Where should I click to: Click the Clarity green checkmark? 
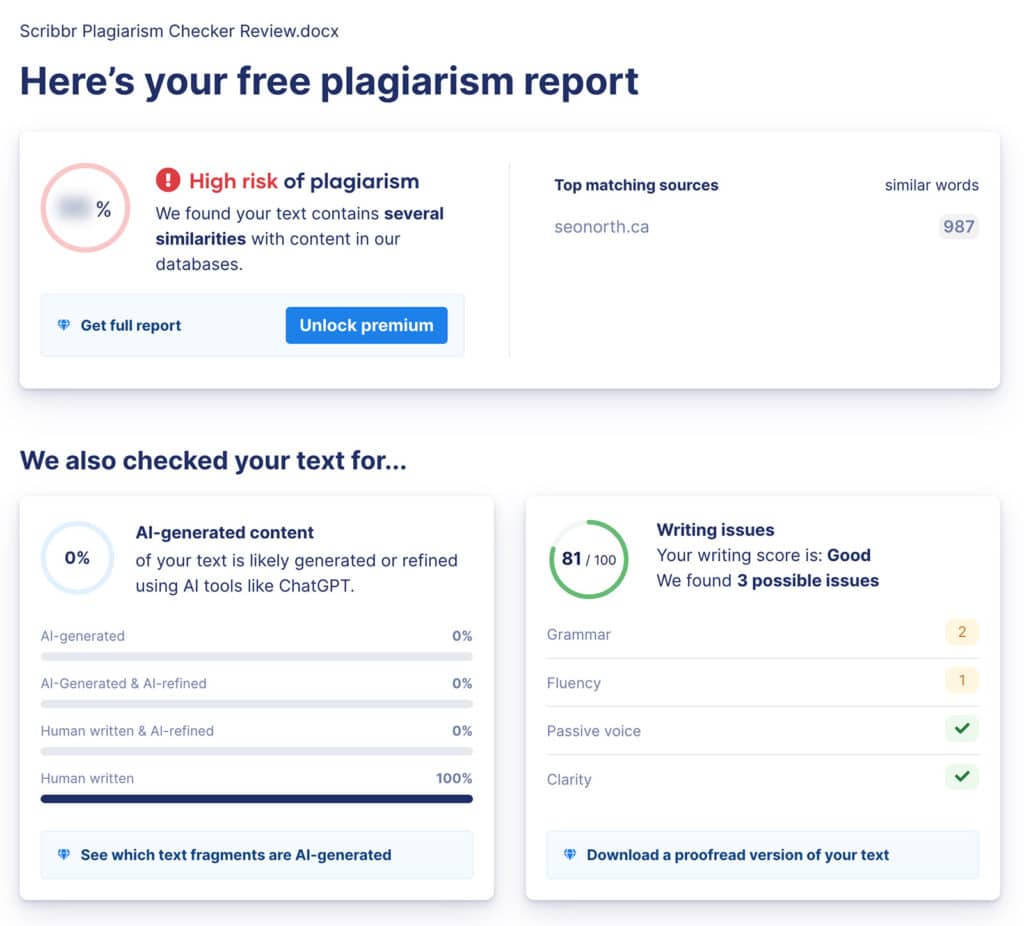pyautogui.click(x=961, y=776)
